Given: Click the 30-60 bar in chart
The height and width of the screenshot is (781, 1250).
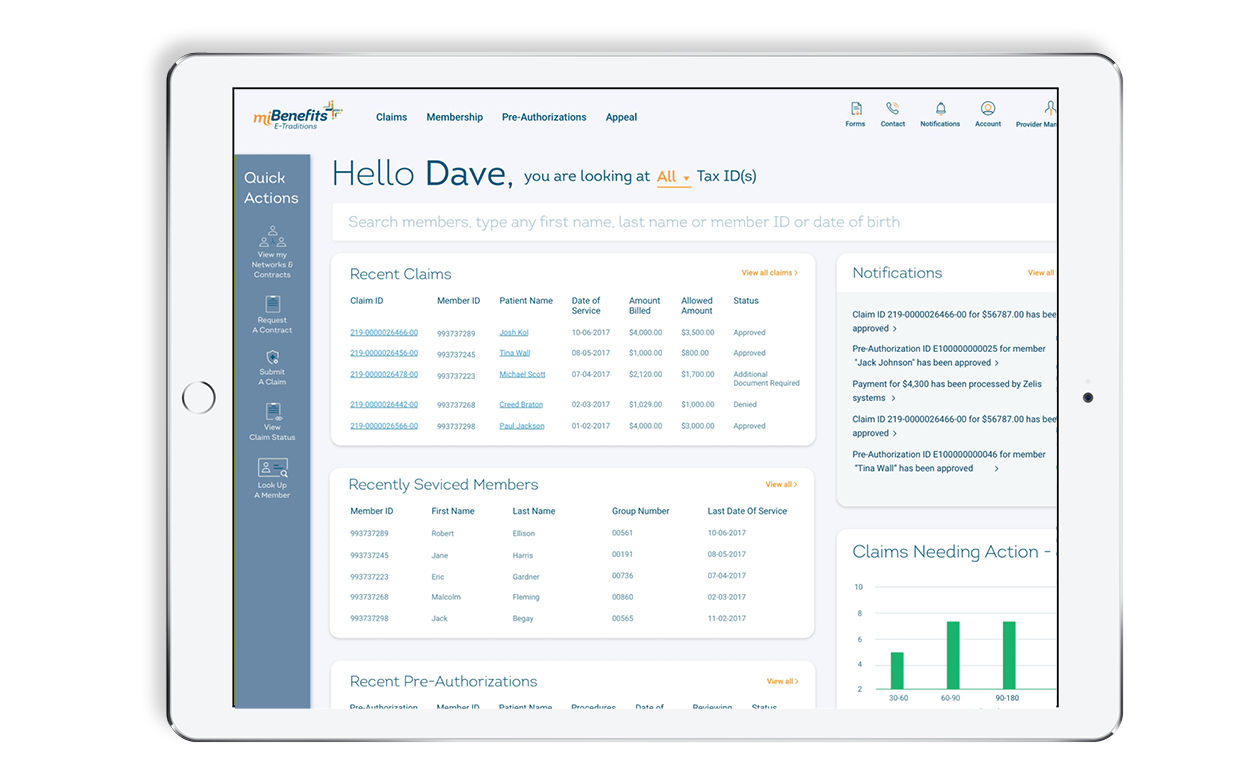Looking at the screenshot, I should [x=897, y=671].
